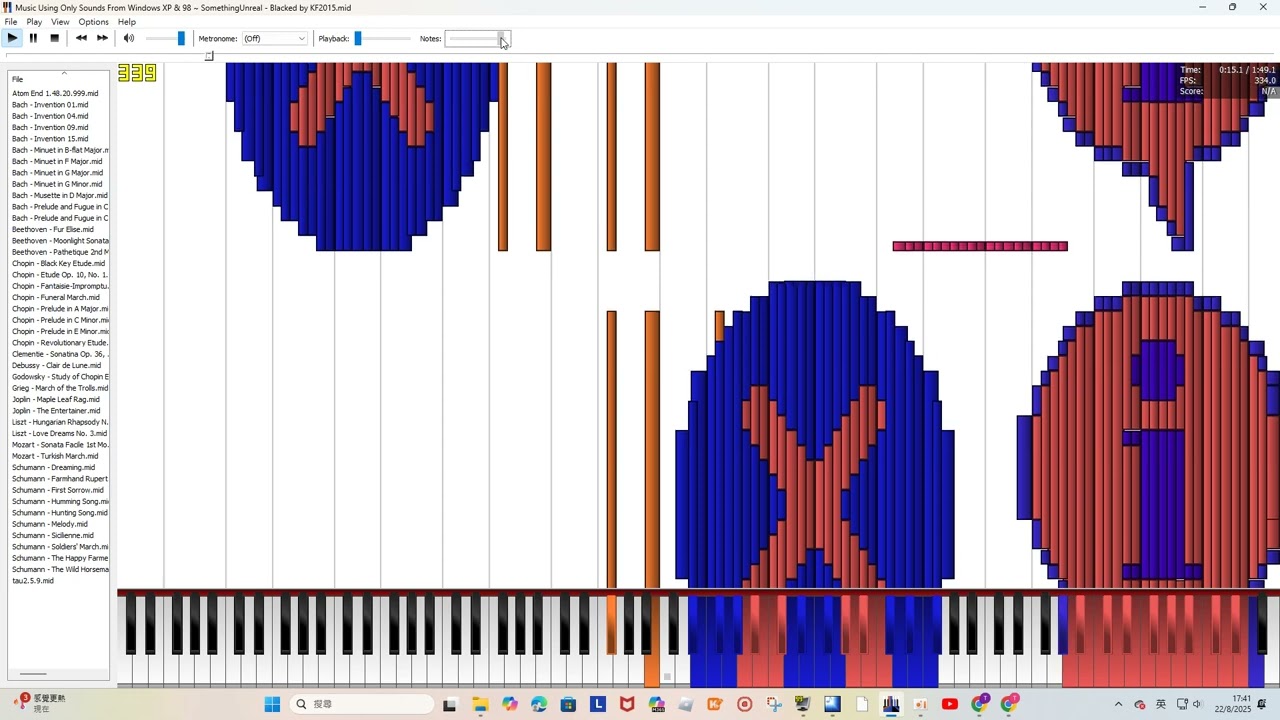The height and width of the screenshot is (720, 1280).
Task: Select Chopin - Fantaisie-Impromptu file
Action: coord(60,286)
